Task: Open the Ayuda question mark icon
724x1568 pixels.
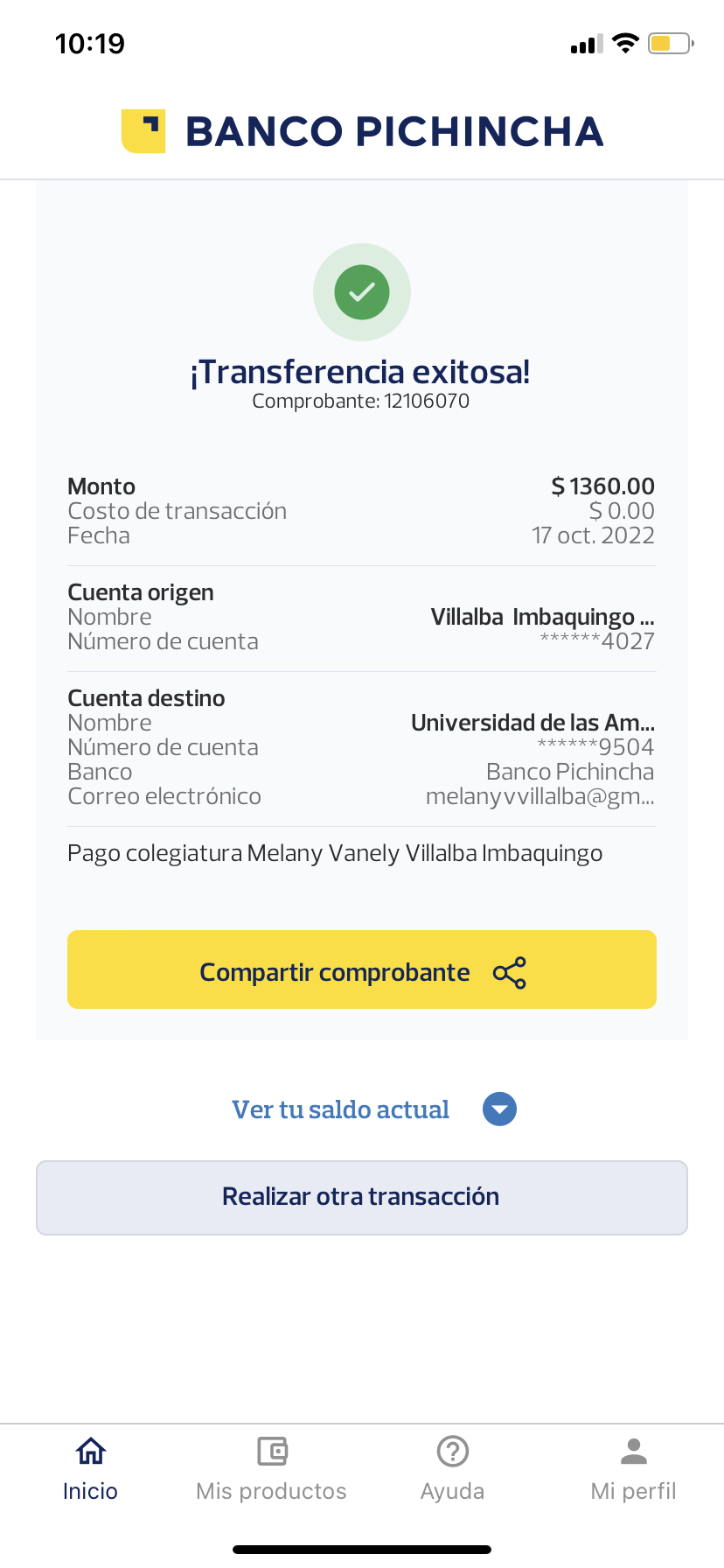Action: pyautogui.click(x=453, y=1451)
